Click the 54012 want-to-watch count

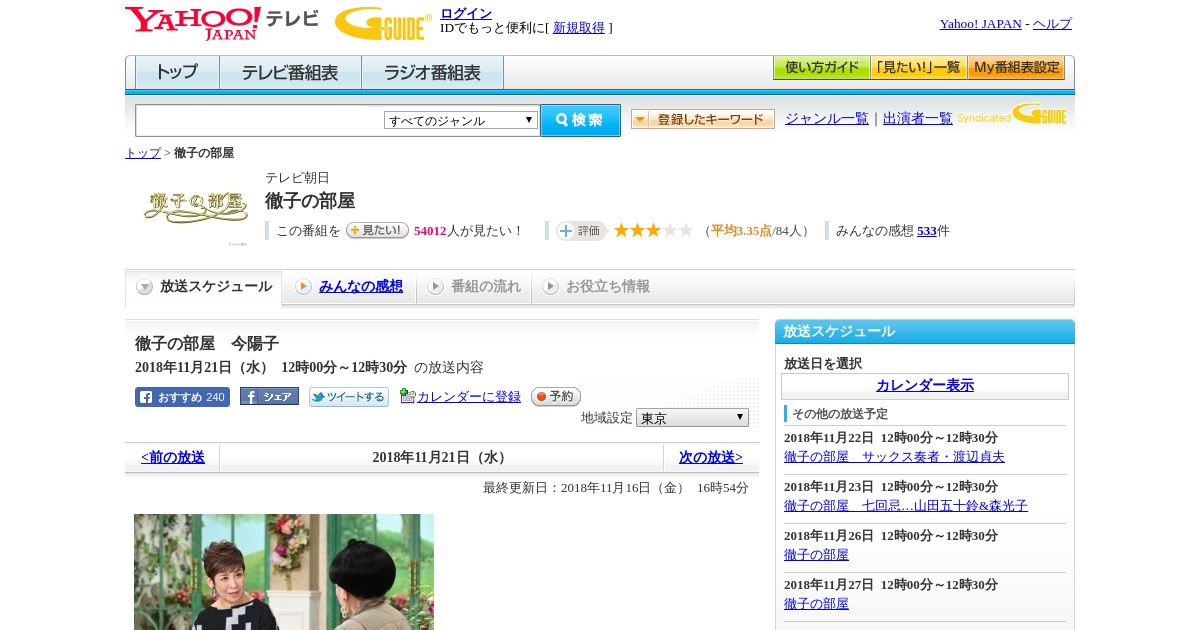tap(430, 231)
